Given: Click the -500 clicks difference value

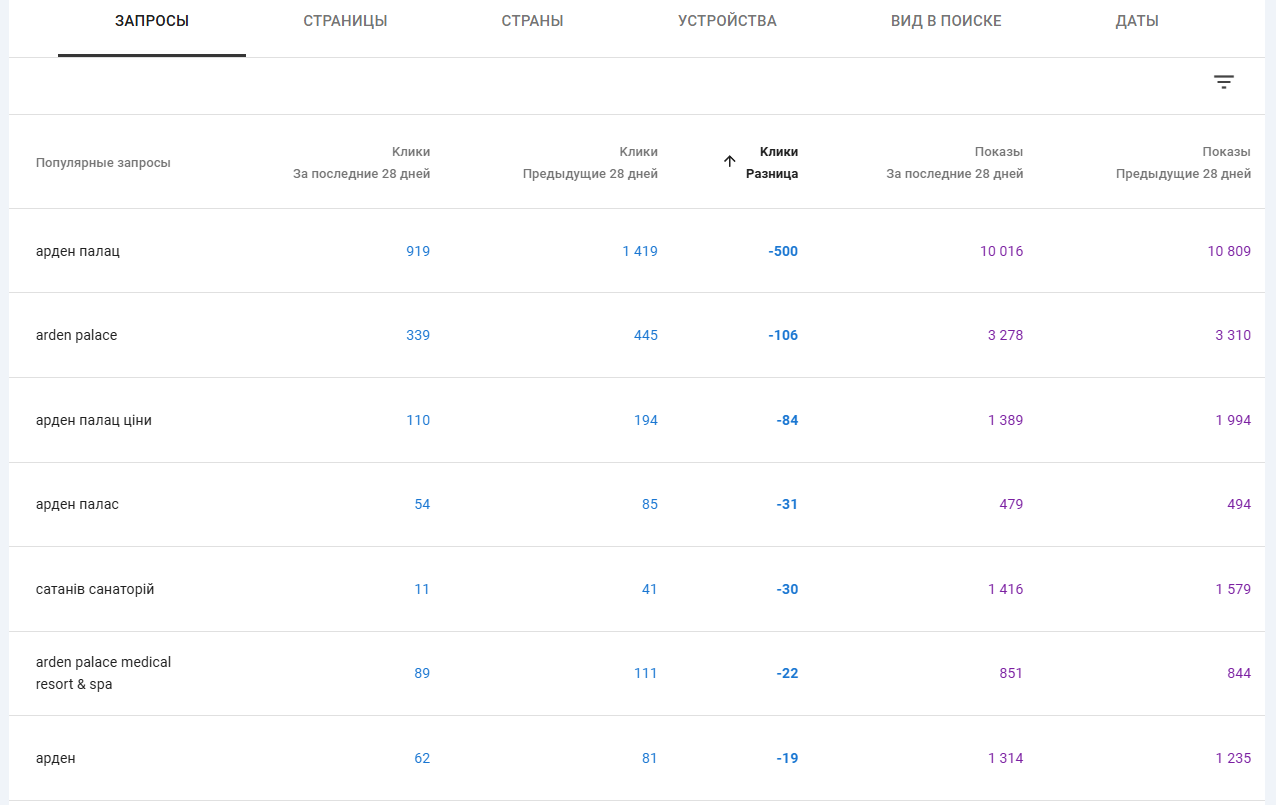Looking at the screenshot, I should tap(783, 251).
